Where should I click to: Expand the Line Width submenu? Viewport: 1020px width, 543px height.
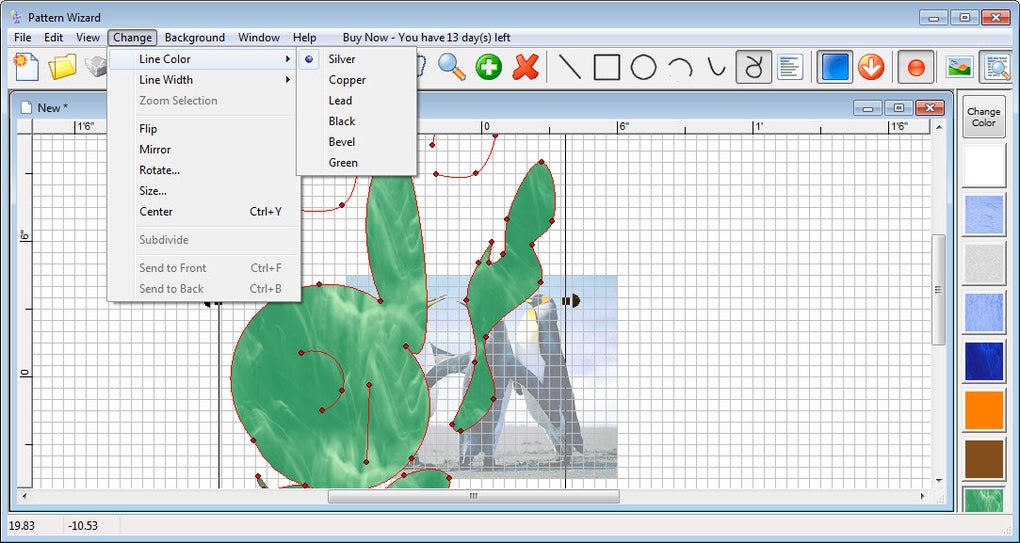click(203, 80)
